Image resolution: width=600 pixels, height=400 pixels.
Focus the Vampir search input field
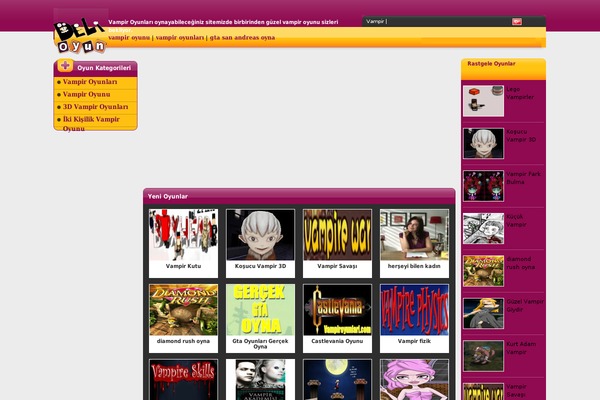pos(437,21)
